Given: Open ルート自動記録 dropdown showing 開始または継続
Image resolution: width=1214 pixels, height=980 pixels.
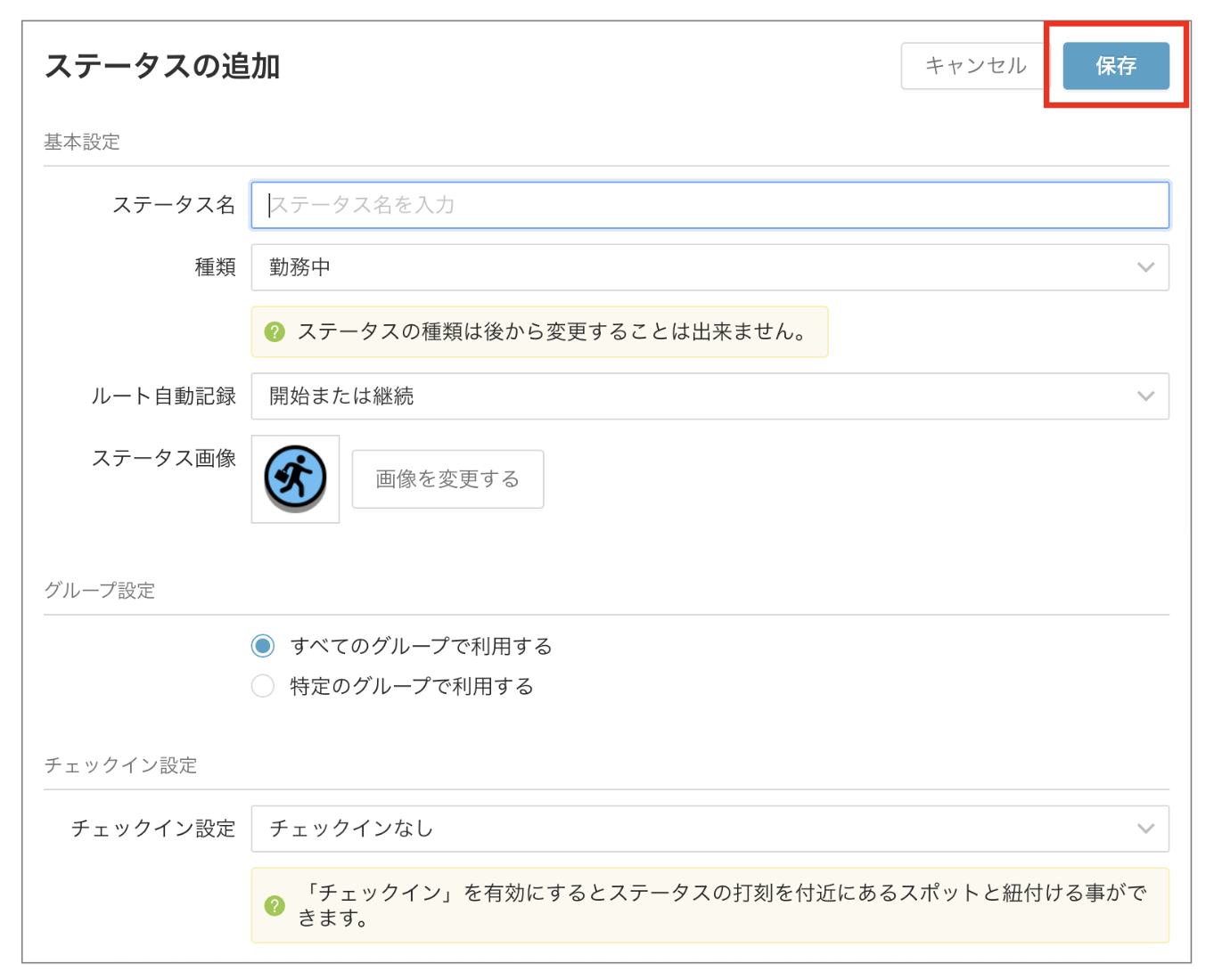Looking at the screenshot, I should pos(710,396).
